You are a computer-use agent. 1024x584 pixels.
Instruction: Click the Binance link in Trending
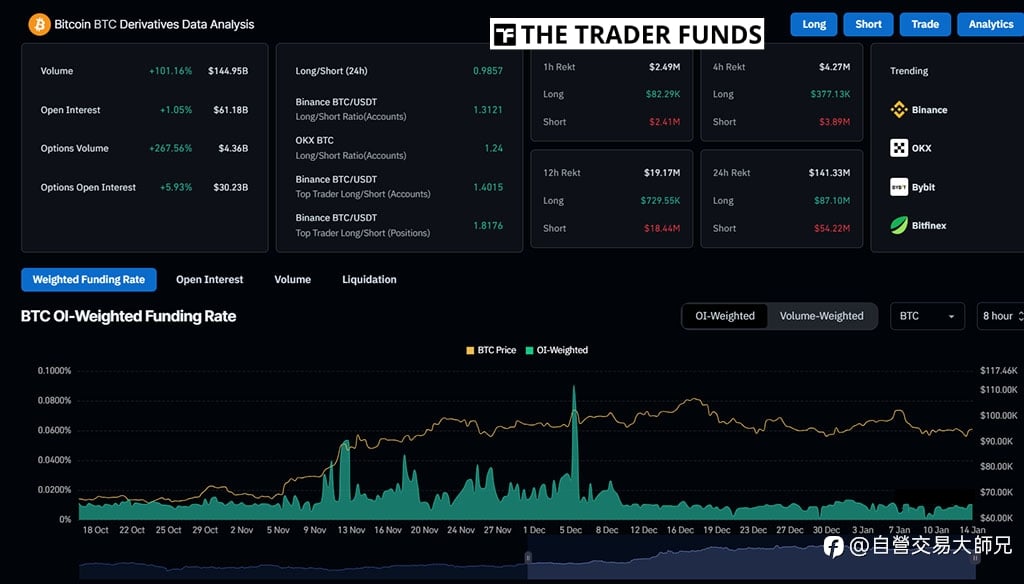point(929,110)
